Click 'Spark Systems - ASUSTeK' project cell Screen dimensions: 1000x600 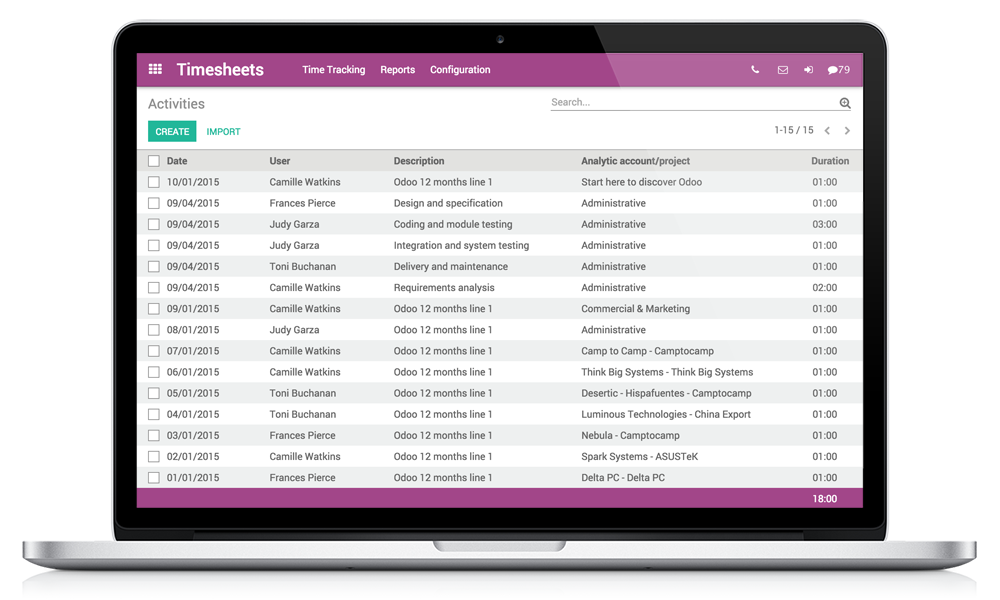coord(640,457)
